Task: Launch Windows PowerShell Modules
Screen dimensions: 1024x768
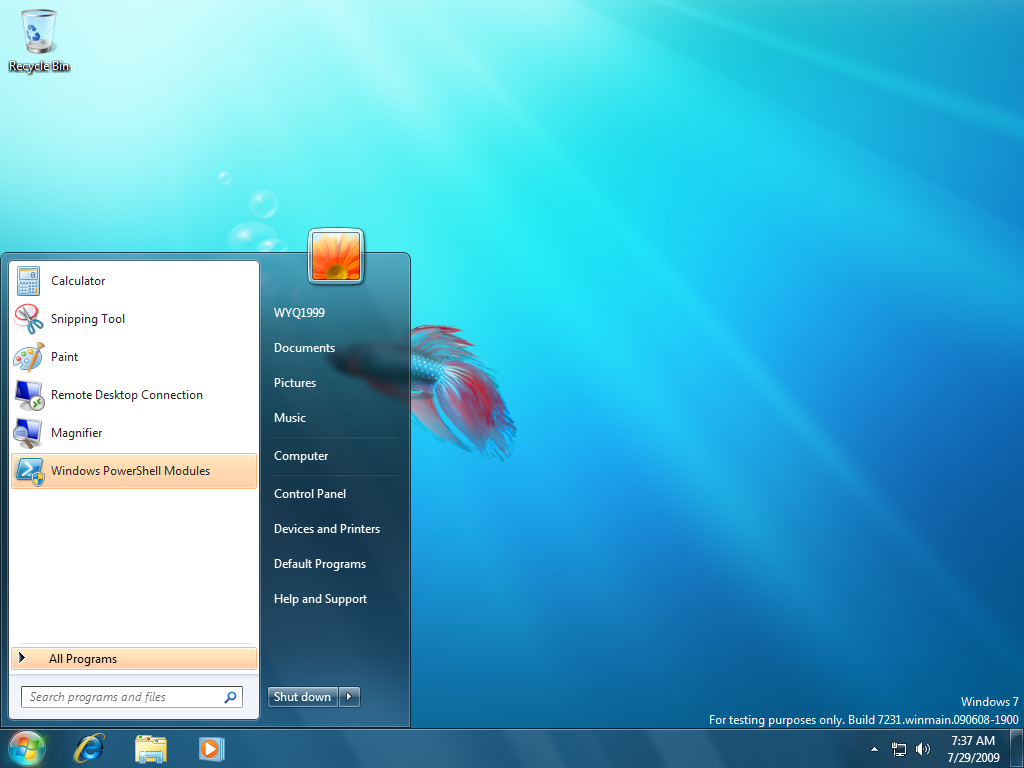Action: coord(130,471)
